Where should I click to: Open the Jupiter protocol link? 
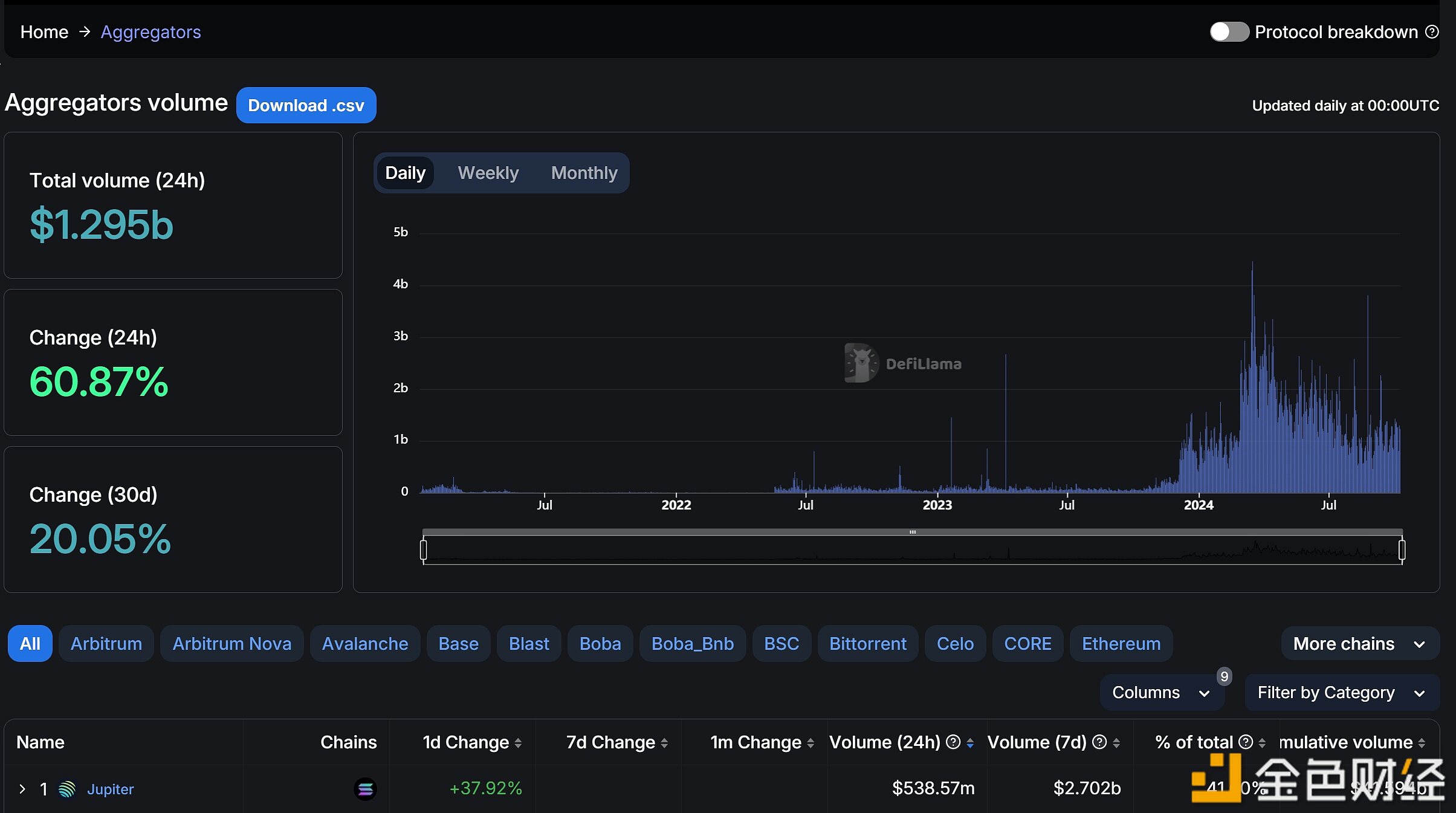[110, 789]
